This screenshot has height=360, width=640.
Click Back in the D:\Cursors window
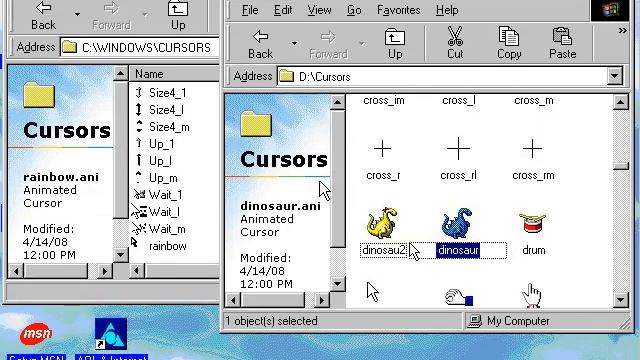[x=260, y=44]
